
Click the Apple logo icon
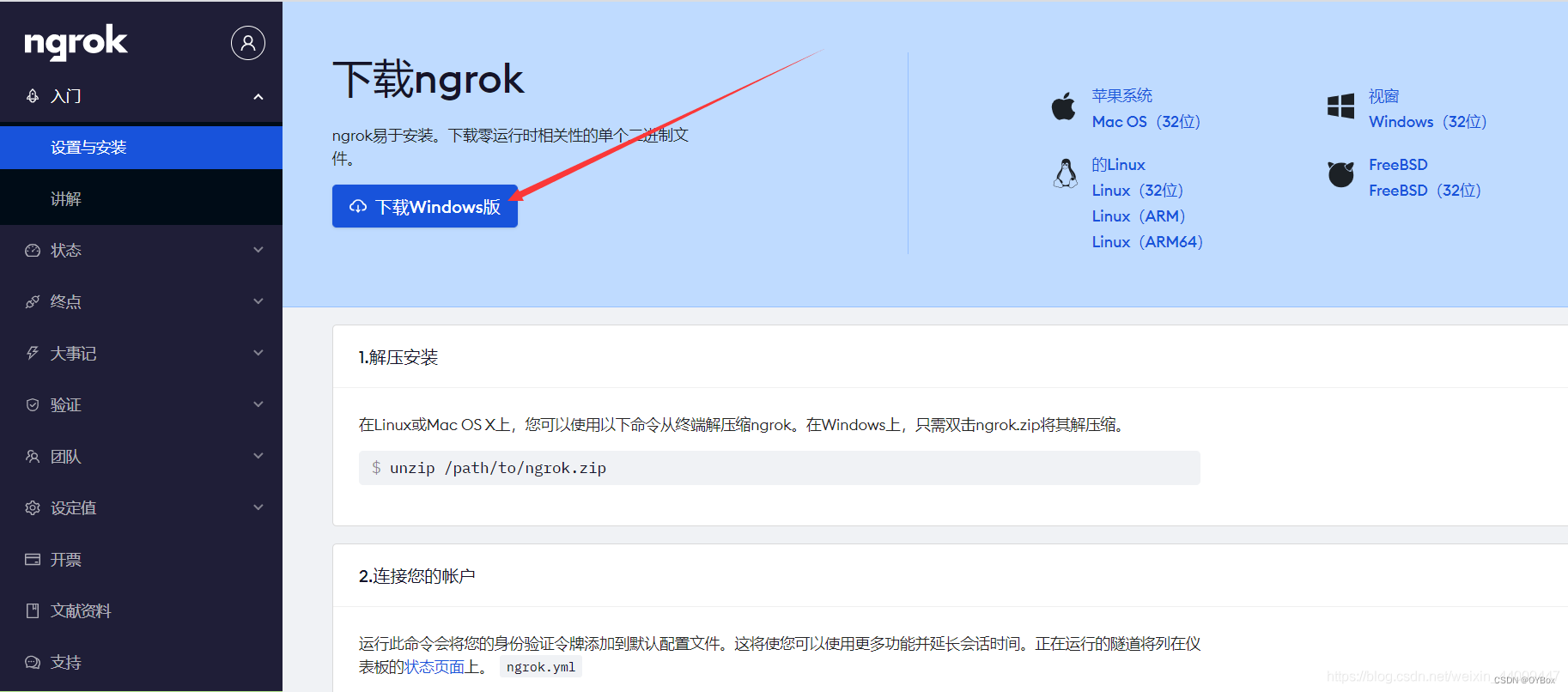pyautogui.click(x=1064, y=106)
